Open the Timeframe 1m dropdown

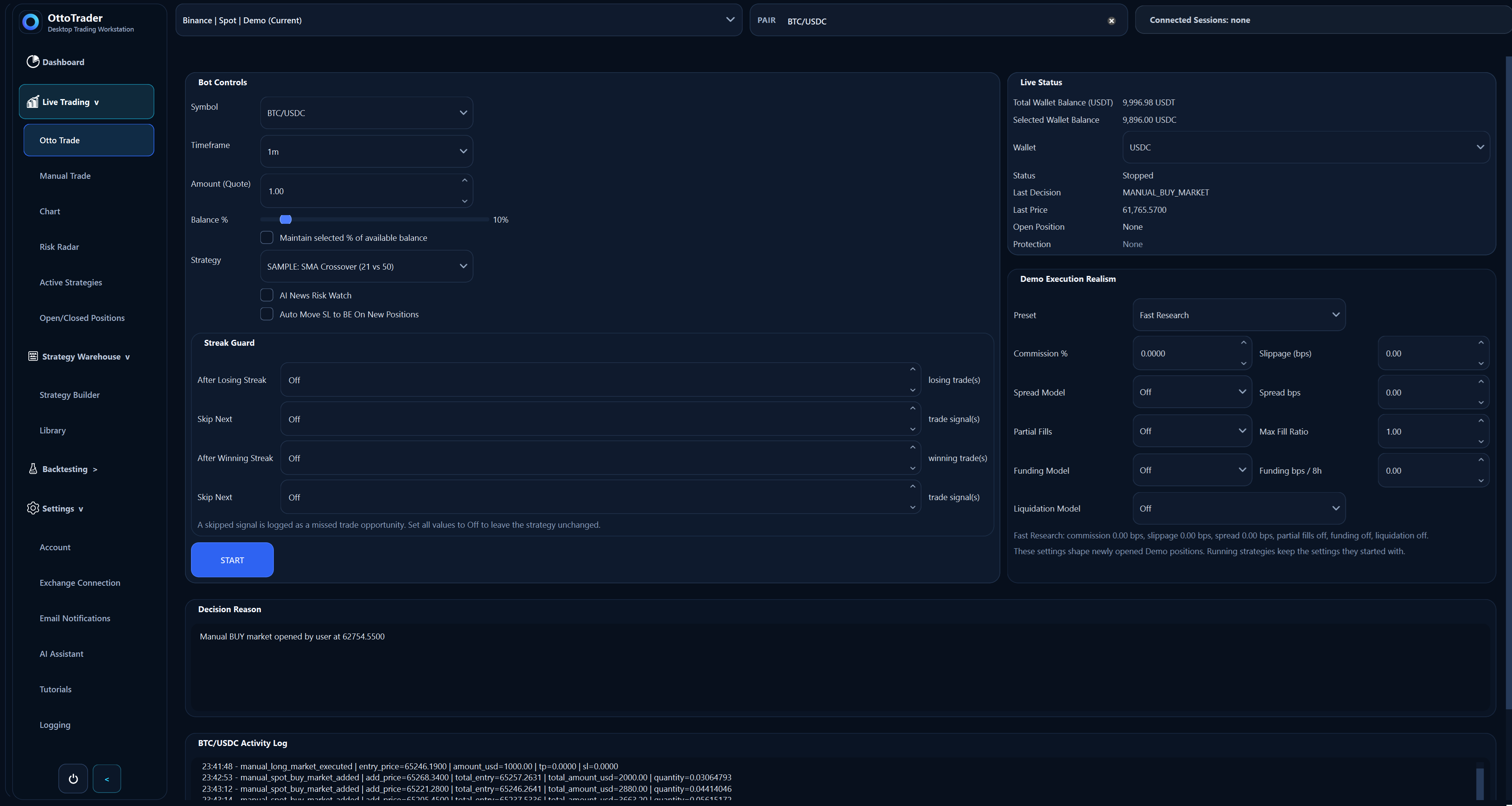coord(366,152)
